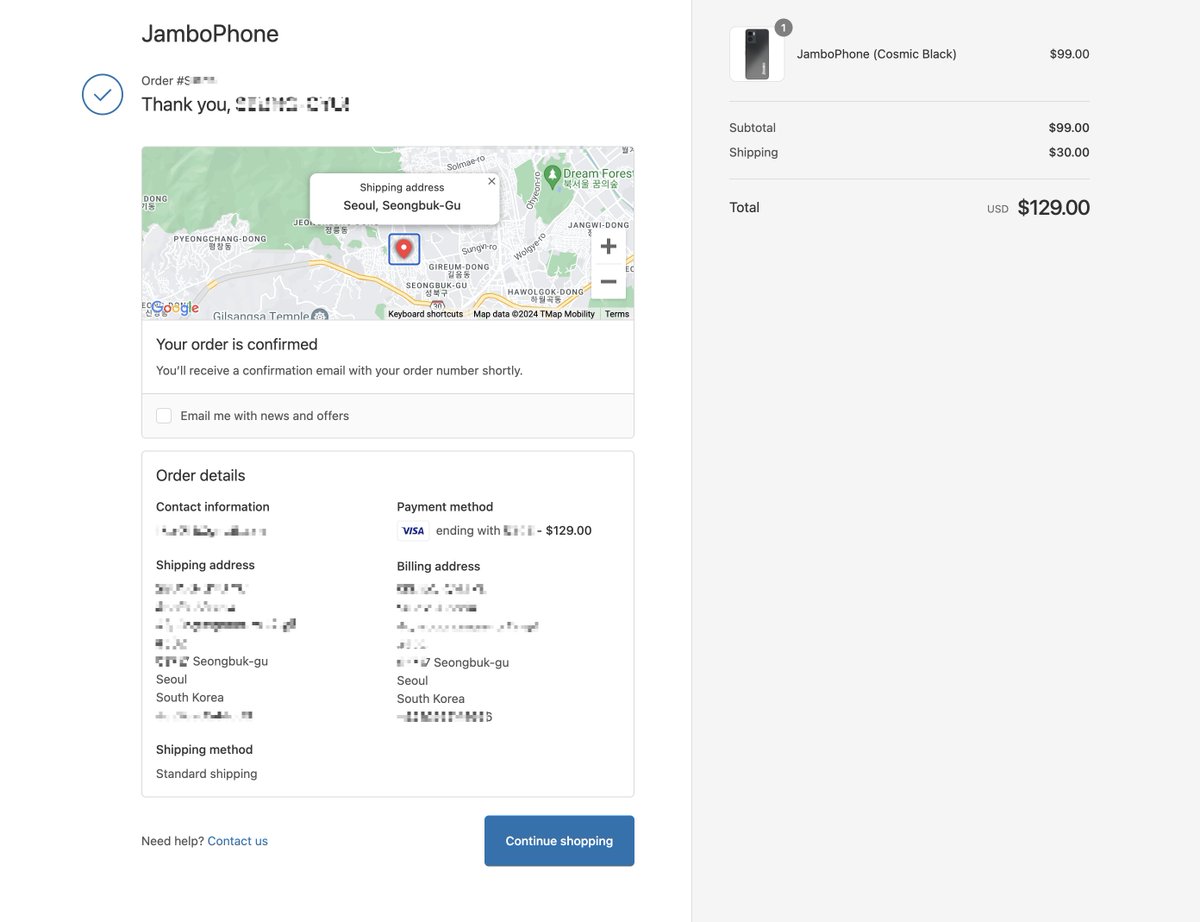The width and height of the screenshot is (1200, 922).
Task: Click the JamboPhone (Cosmic Black) item name
Action: (877, 54)
